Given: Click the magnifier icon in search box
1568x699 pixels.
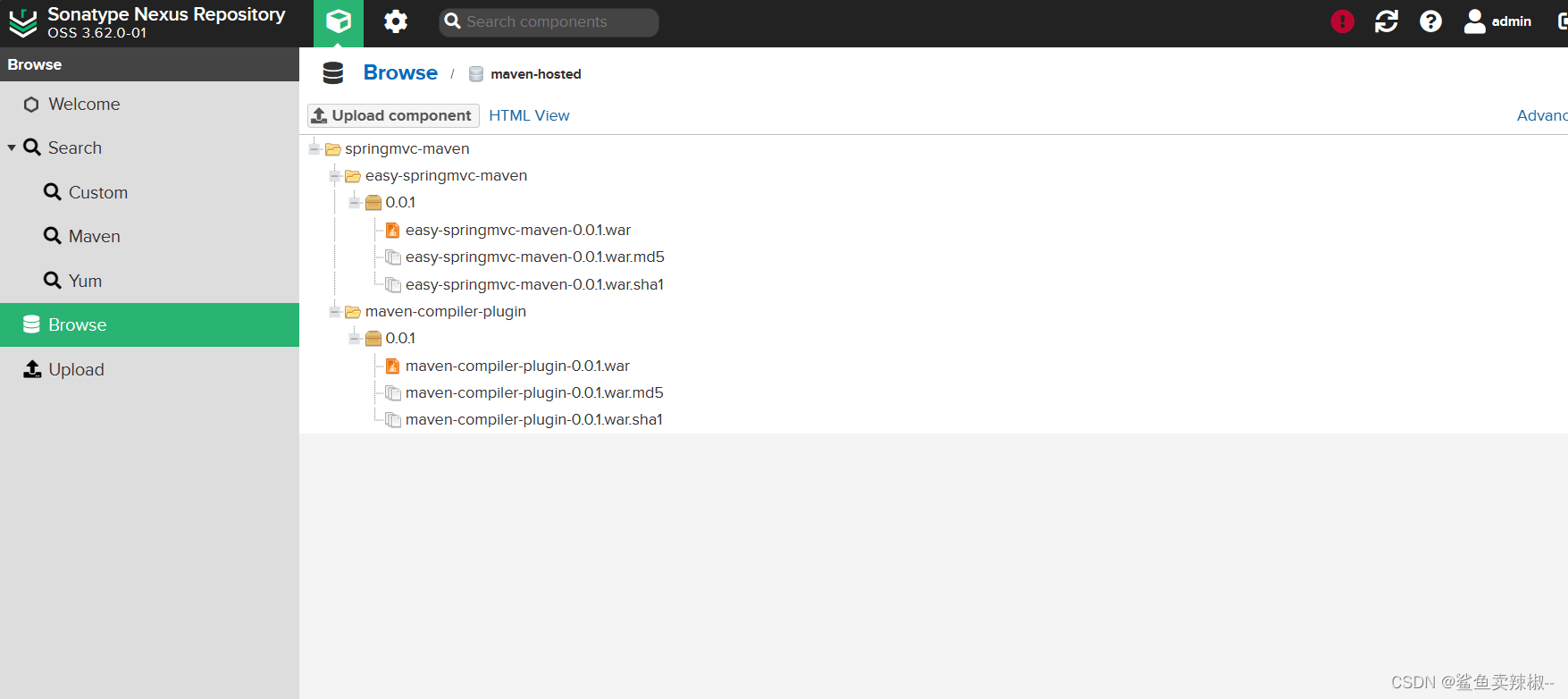Looking at the screenshot, I should (x=452, y=21).
